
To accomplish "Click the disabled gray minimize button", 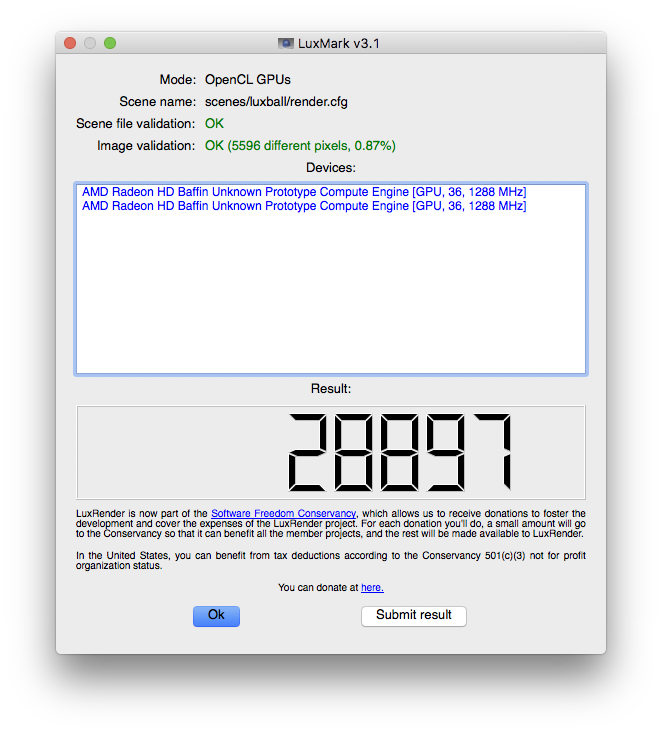I will (x=90, y=43).
